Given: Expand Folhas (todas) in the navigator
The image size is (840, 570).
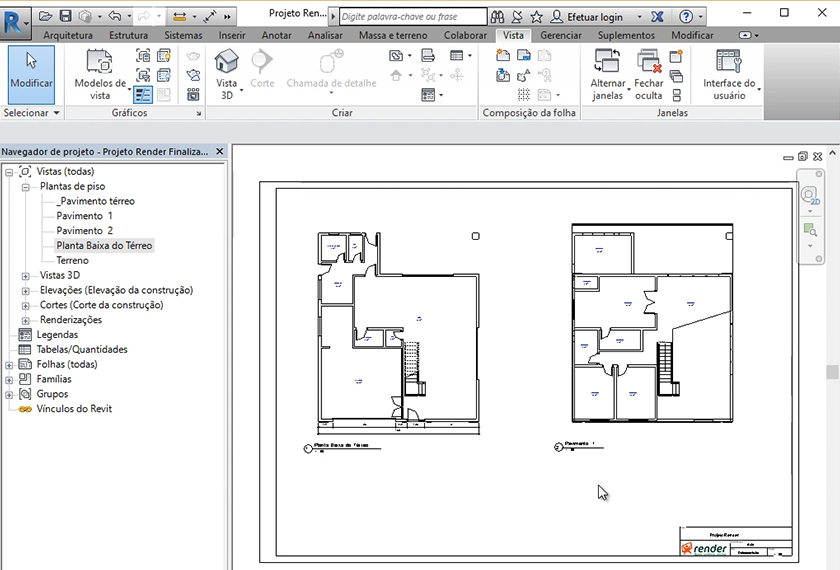Looking at the screenshot, I should tap(10, 365).
